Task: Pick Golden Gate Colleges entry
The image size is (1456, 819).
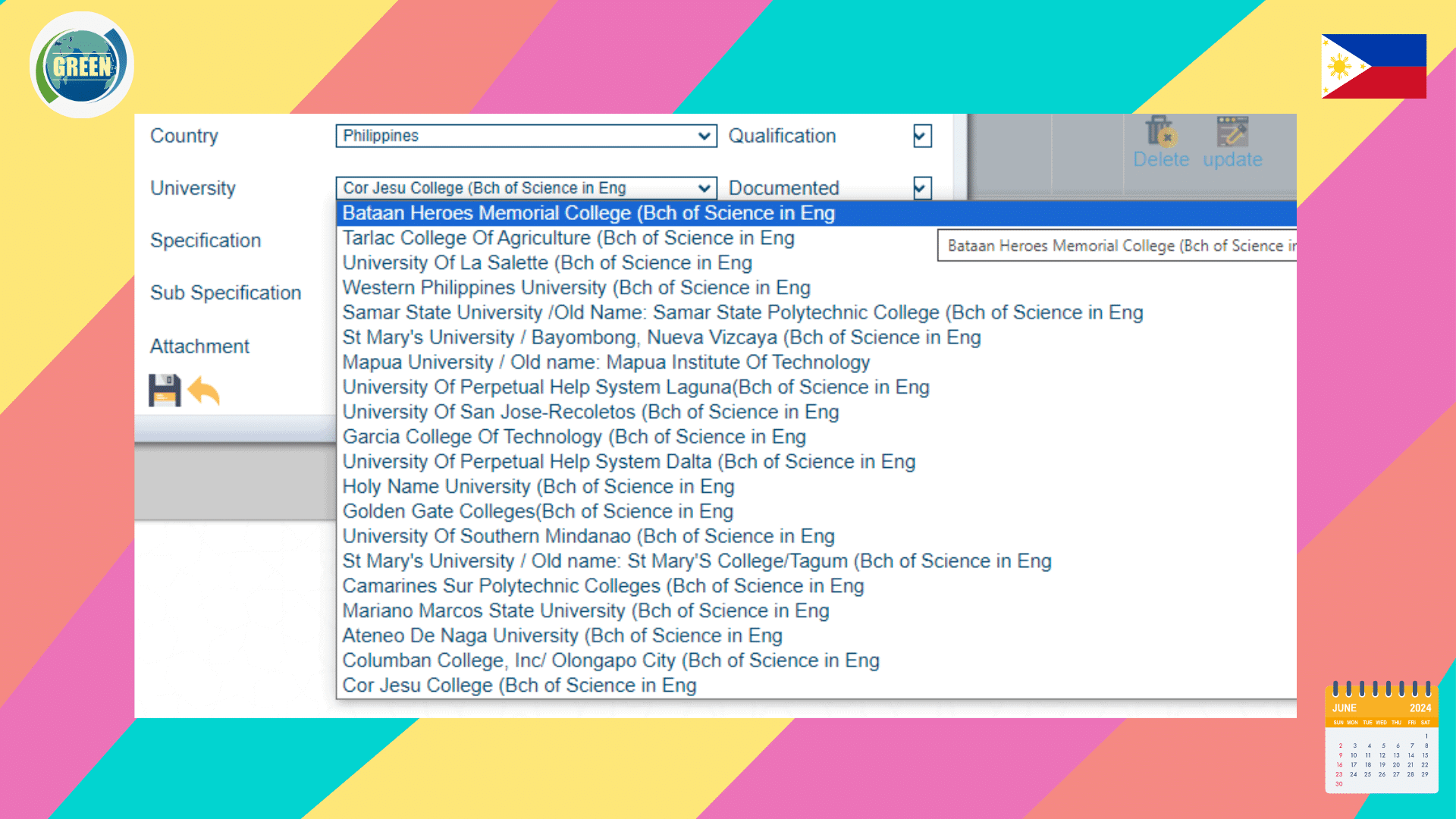Action: (537, 512)
